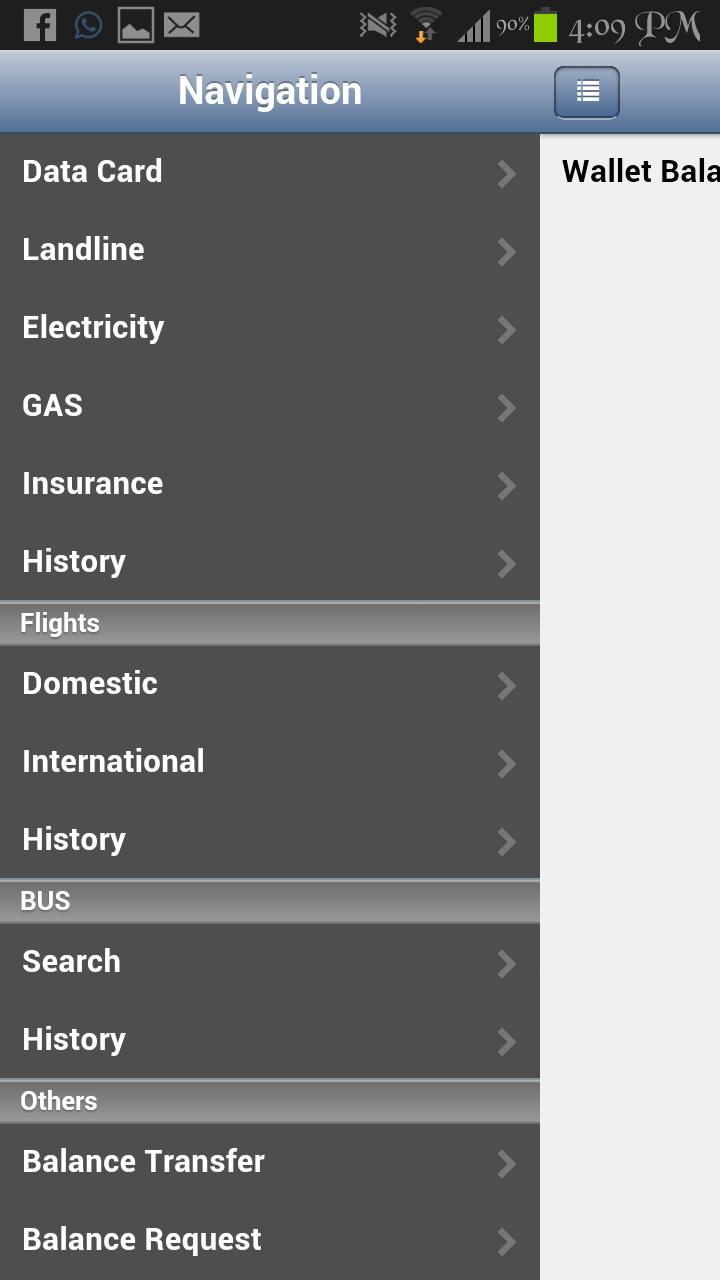The height and width of the screenshot is (1280, 720).
Task: Tap the vibrate mode status icon
Action: (378, 25)
